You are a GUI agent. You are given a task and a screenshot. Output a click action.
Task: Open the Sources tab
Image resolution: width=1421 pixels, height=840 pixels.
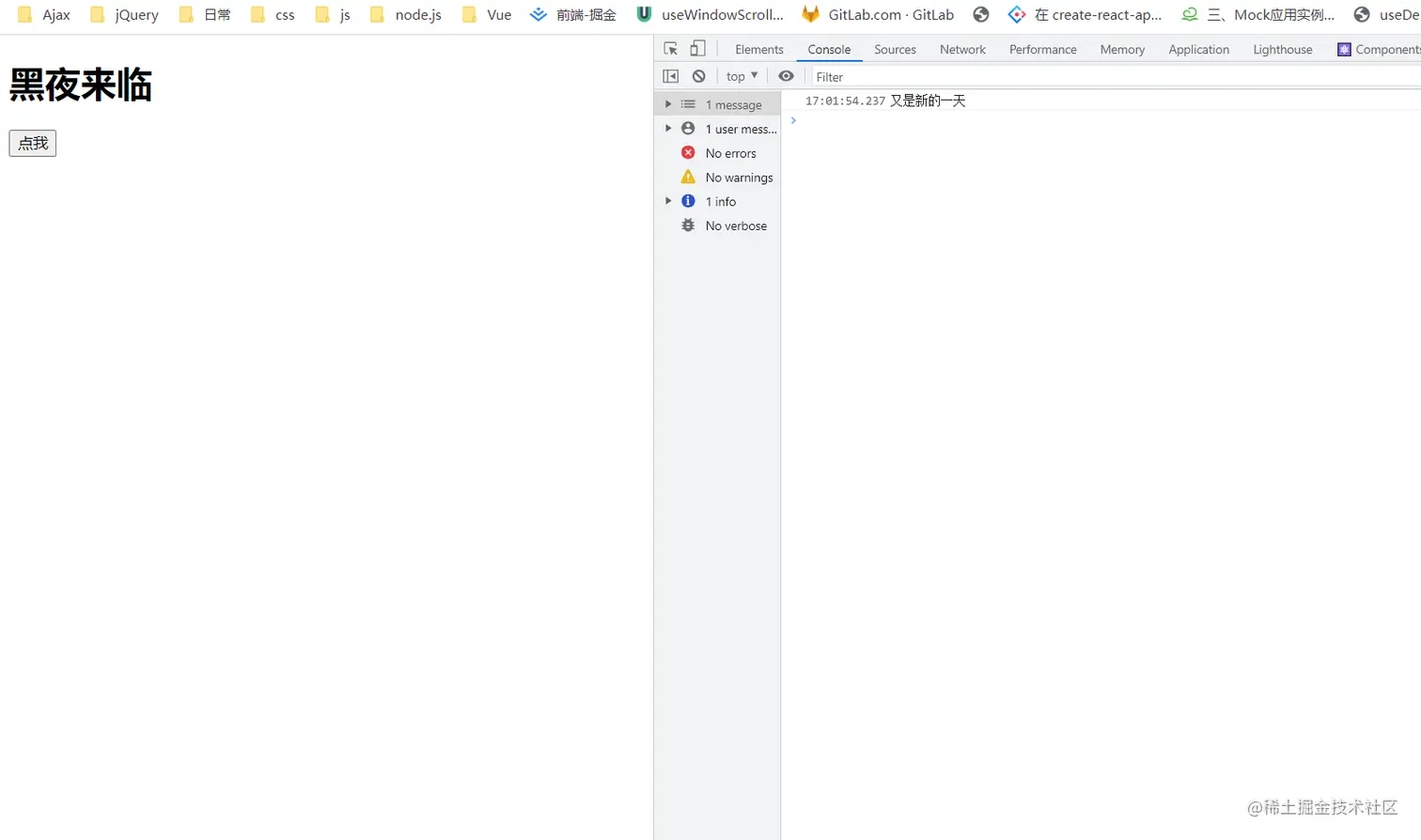895,50
